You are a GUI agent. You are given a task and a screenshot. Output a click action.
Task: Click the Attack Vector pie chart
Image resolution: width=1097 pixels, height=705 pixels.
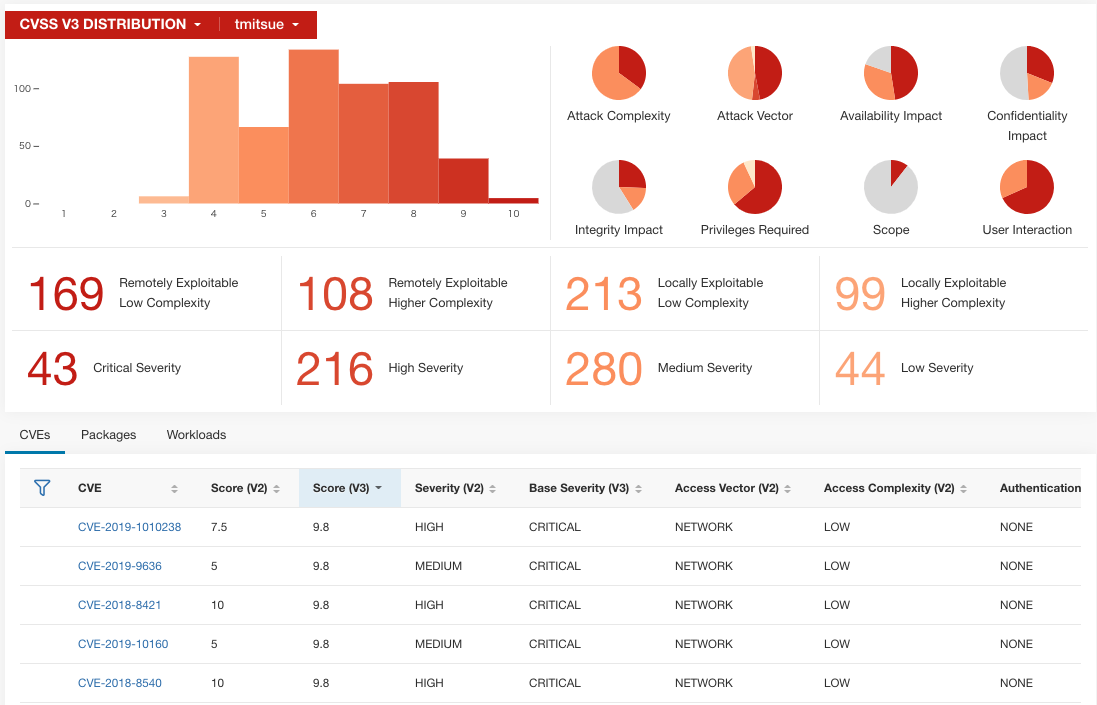tap(754, 72)
